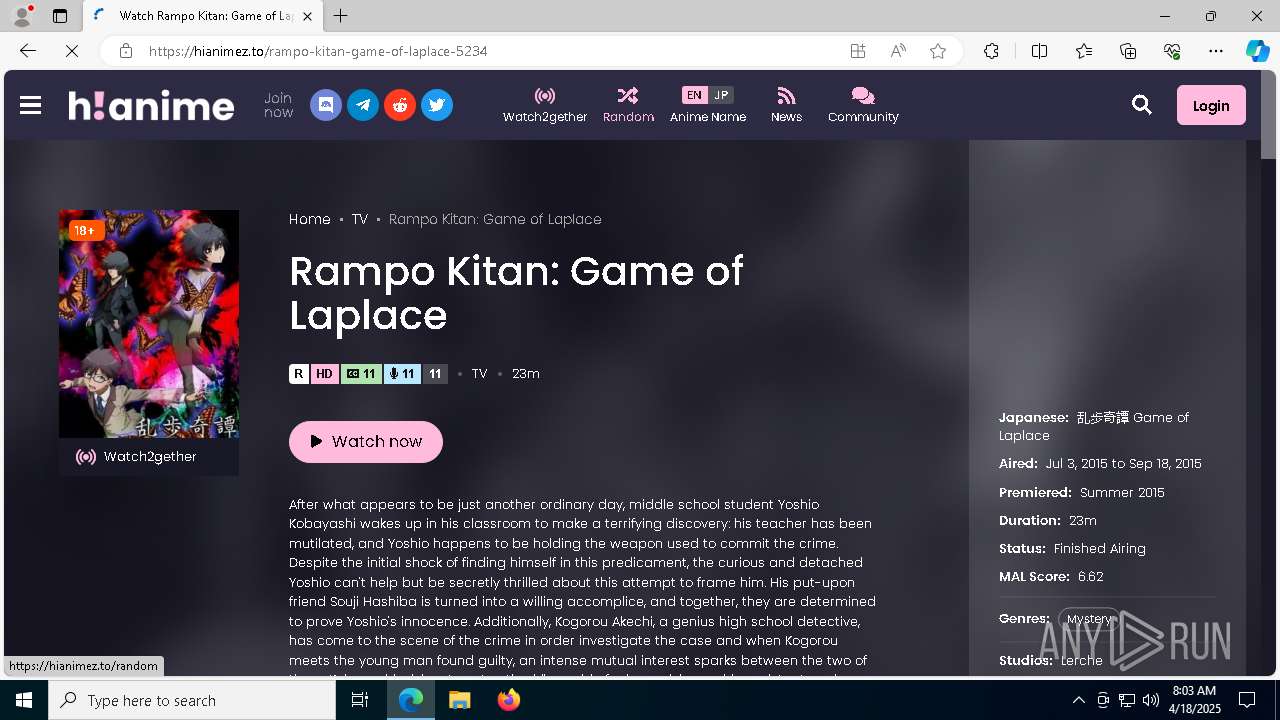This screenshot has width=1280, height=720.
Task: Open browser Collections
Action: coord(1128,51)
